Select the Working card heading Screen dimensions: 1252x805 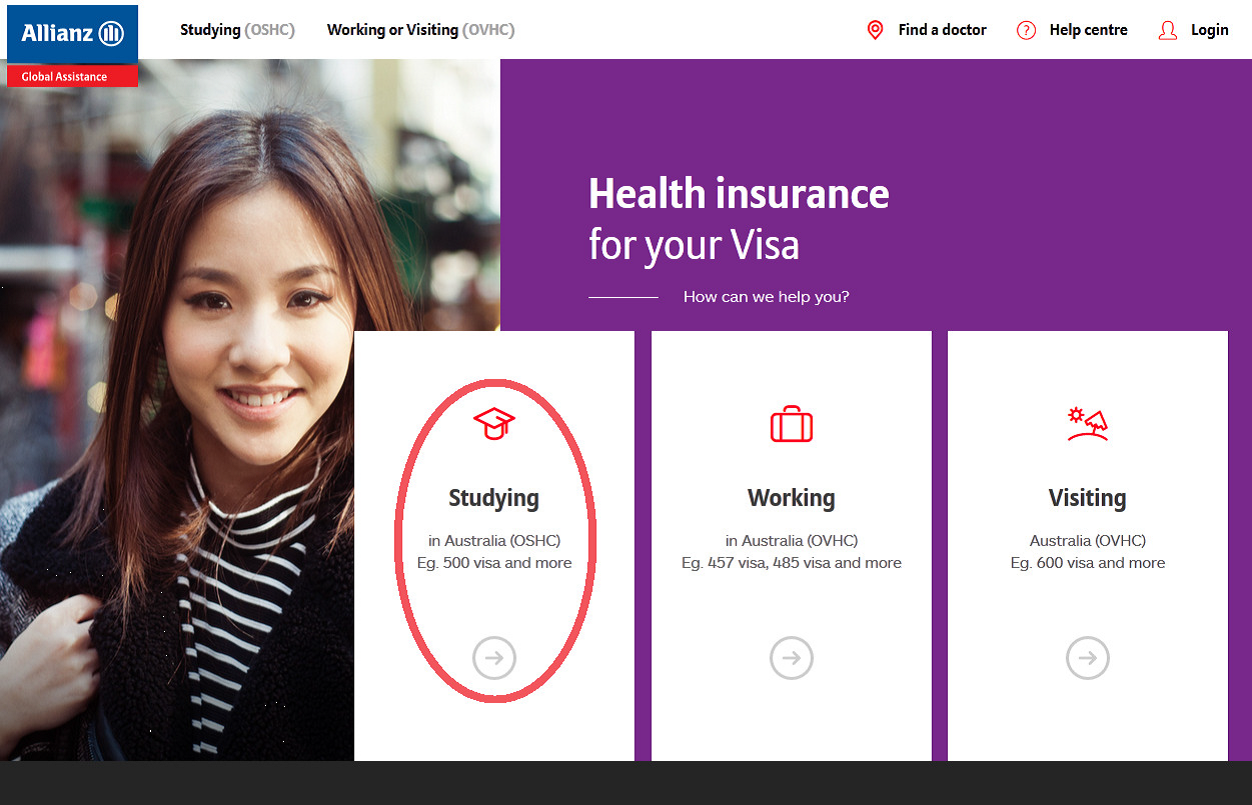[x=791, y=498]
